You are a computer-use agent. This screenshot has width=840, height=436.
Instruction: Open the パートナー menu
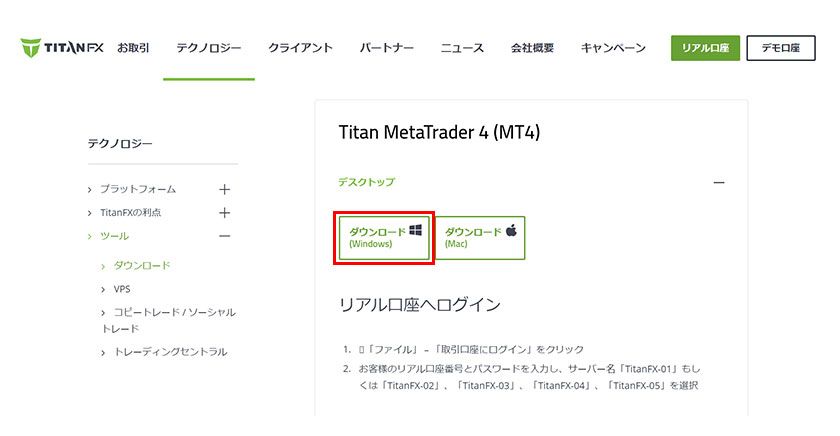tap(386, 48)
